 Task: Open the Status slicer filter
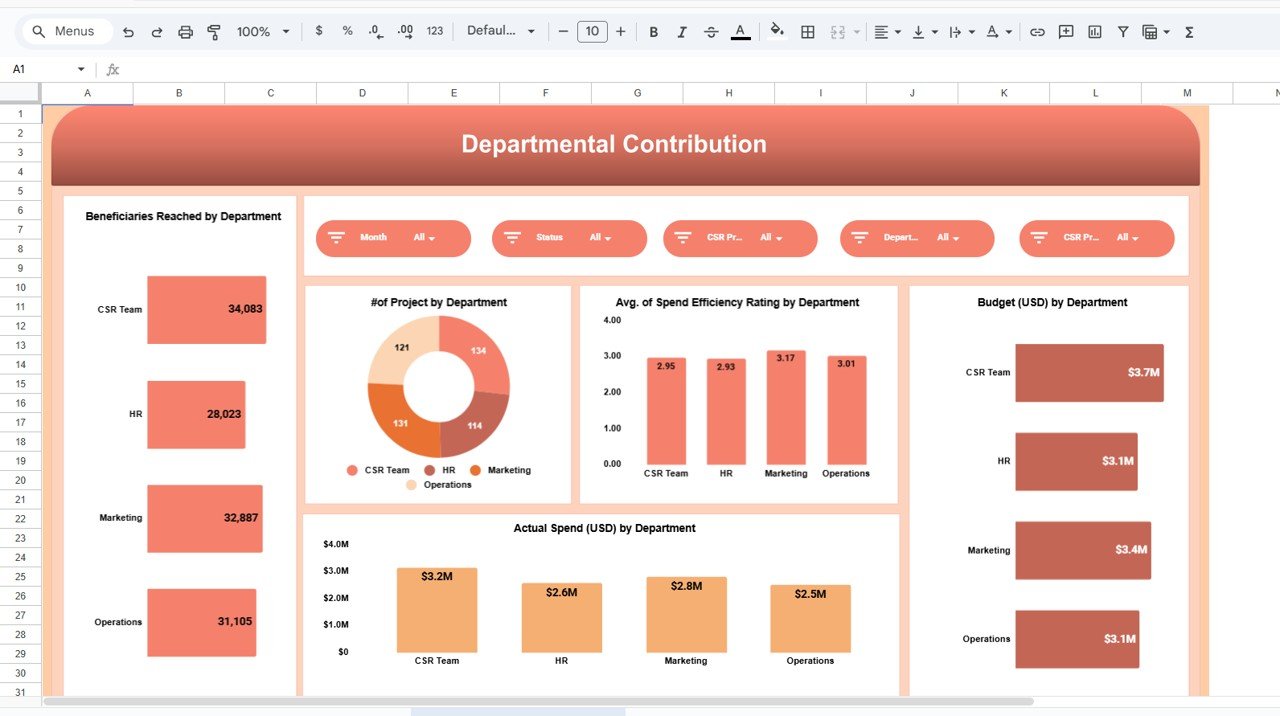[x=600, y=238]
